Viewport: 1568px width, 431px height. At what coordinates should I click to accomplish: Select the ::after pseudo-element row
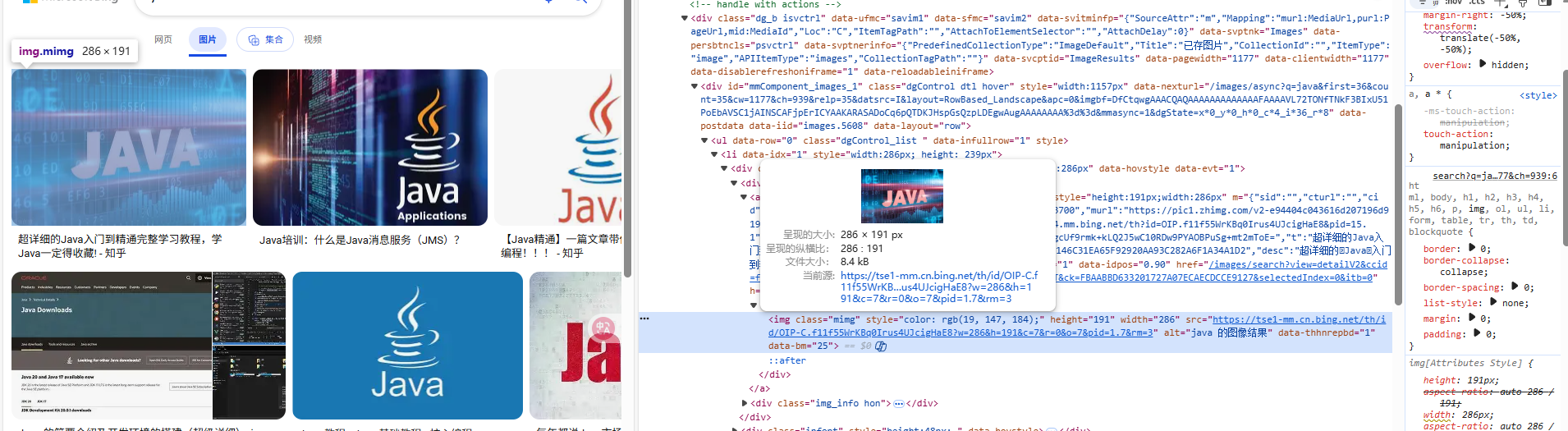(787, 360)
